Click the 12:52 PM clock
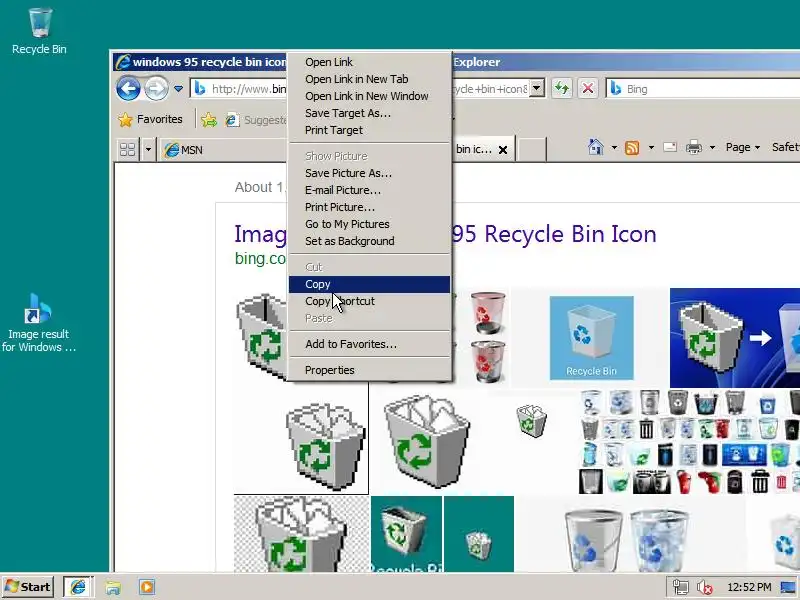 pyautogui.click(x=749, y=587)
